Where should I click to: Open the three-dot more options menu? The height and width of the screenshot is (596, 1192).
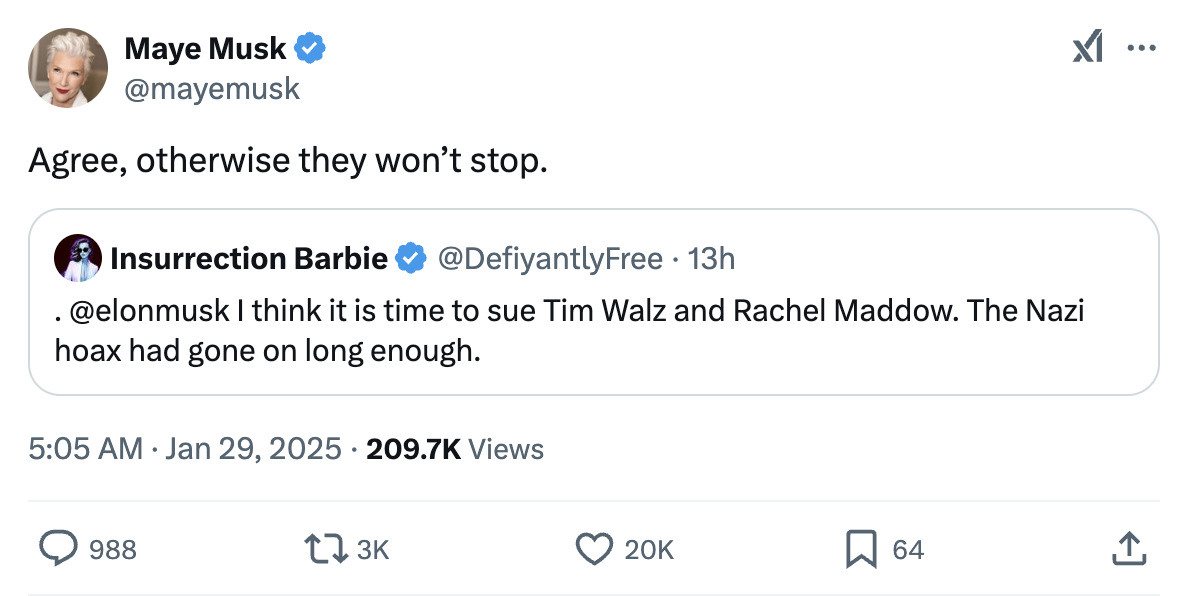(1141, 48)
